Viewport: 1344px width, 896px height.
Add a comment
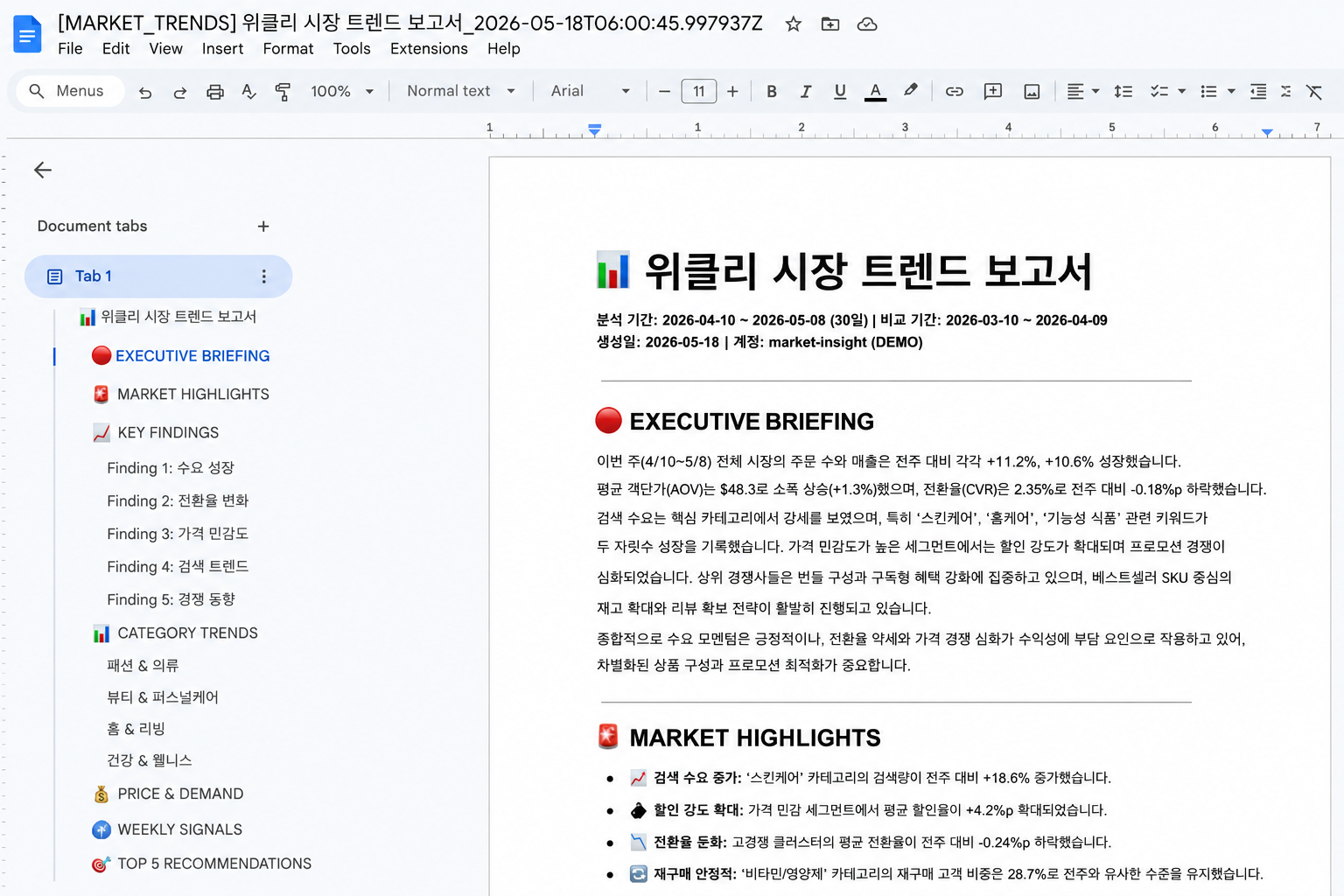993,91
